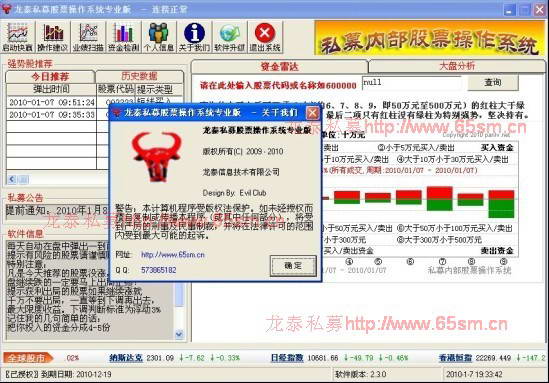Switch to the 今日推荐 tab
The width and height of the screenshot is (549, 383).
click(x=50, y=76)
